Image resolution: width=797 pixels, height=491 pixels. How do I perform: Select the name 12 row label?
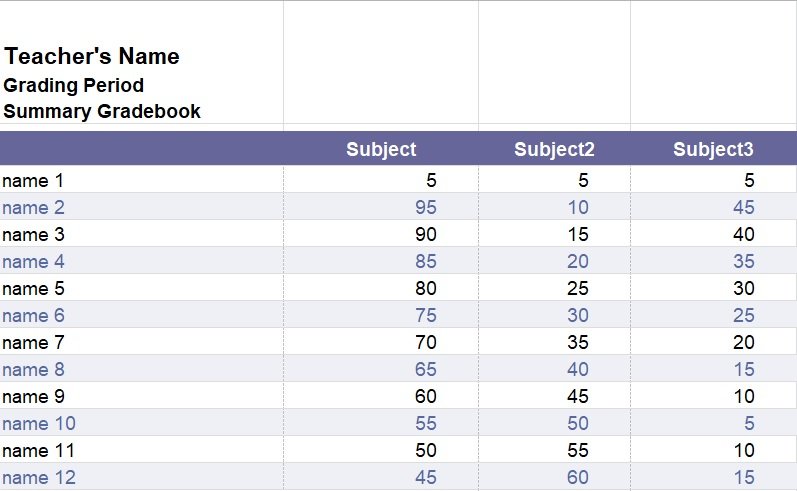[39, 477]
